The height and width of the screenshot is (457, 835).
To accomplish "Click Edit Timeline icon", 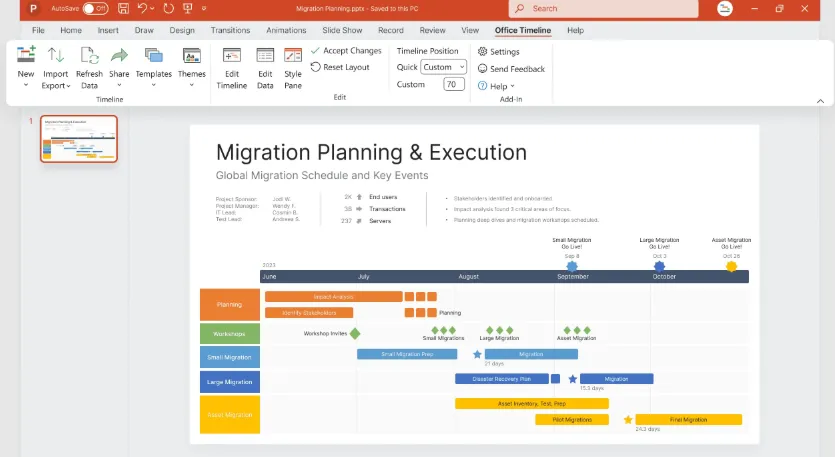I will 232,55.
